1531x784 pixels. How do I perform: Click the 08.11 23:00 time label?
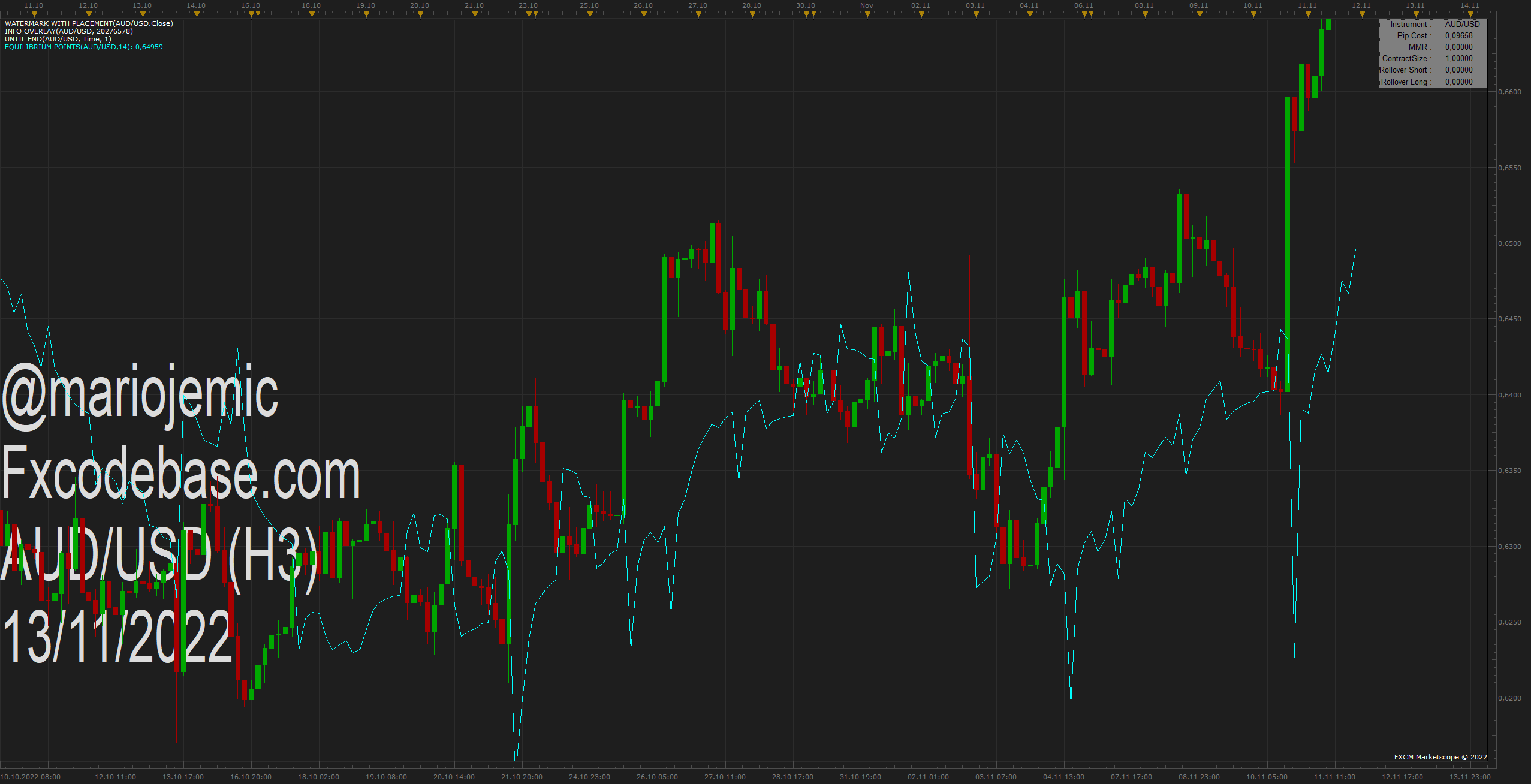click(x=1199, y=777)
